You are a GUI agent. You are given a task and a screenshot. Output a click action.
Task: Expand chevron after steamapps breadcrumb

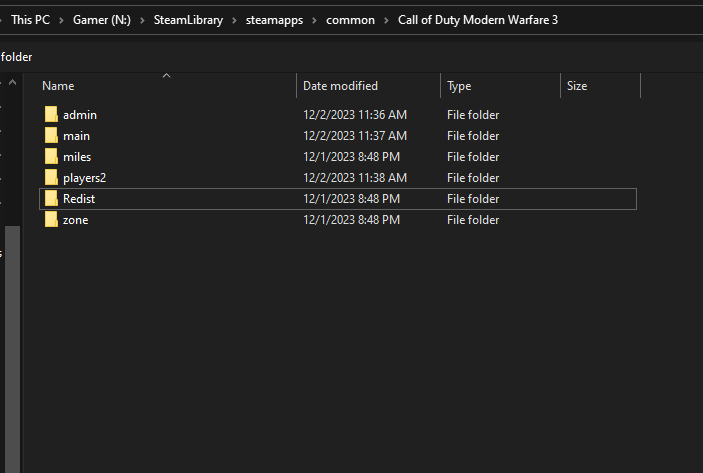pyautogui.click(x=314, y=20)
